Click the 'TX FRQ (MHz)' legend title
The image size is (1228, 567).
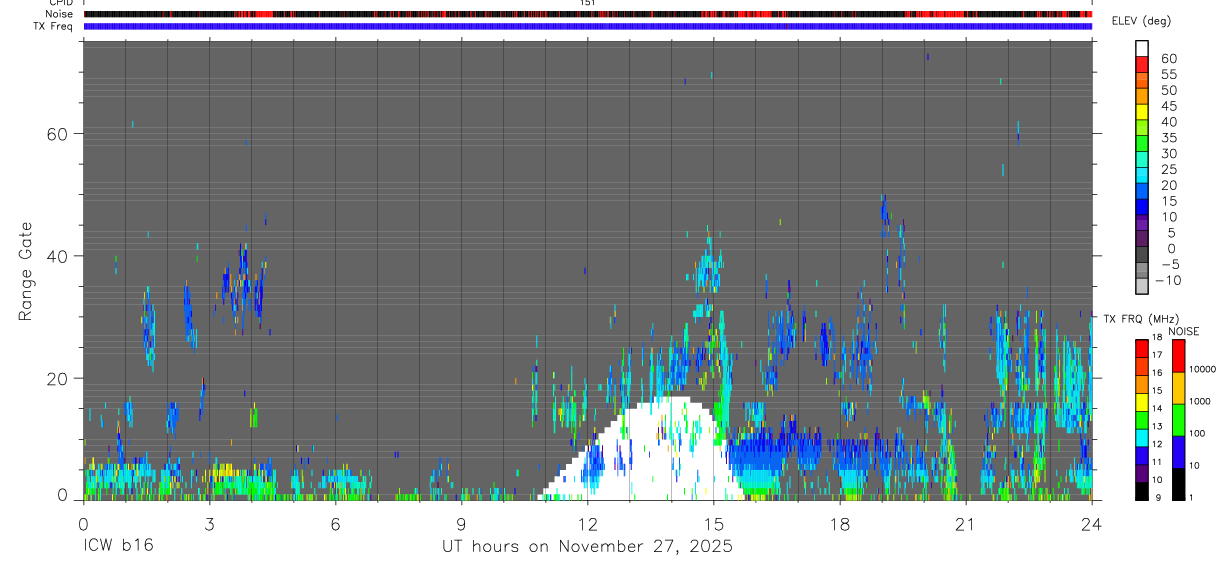tap(1139, 319)
